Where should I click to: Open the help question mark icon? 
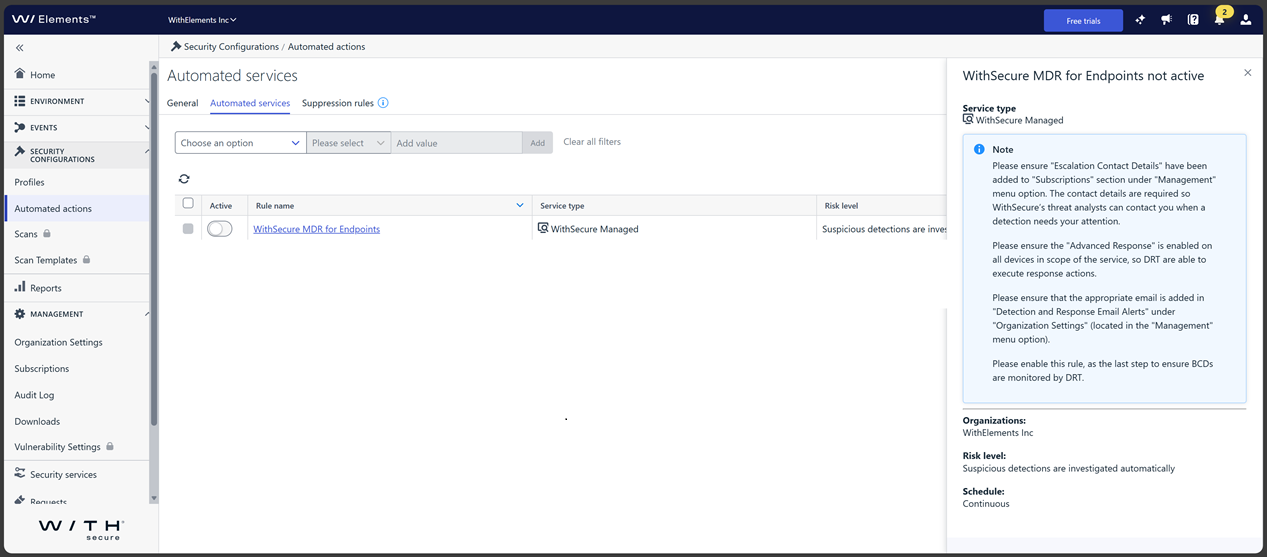coord(1193,20)
